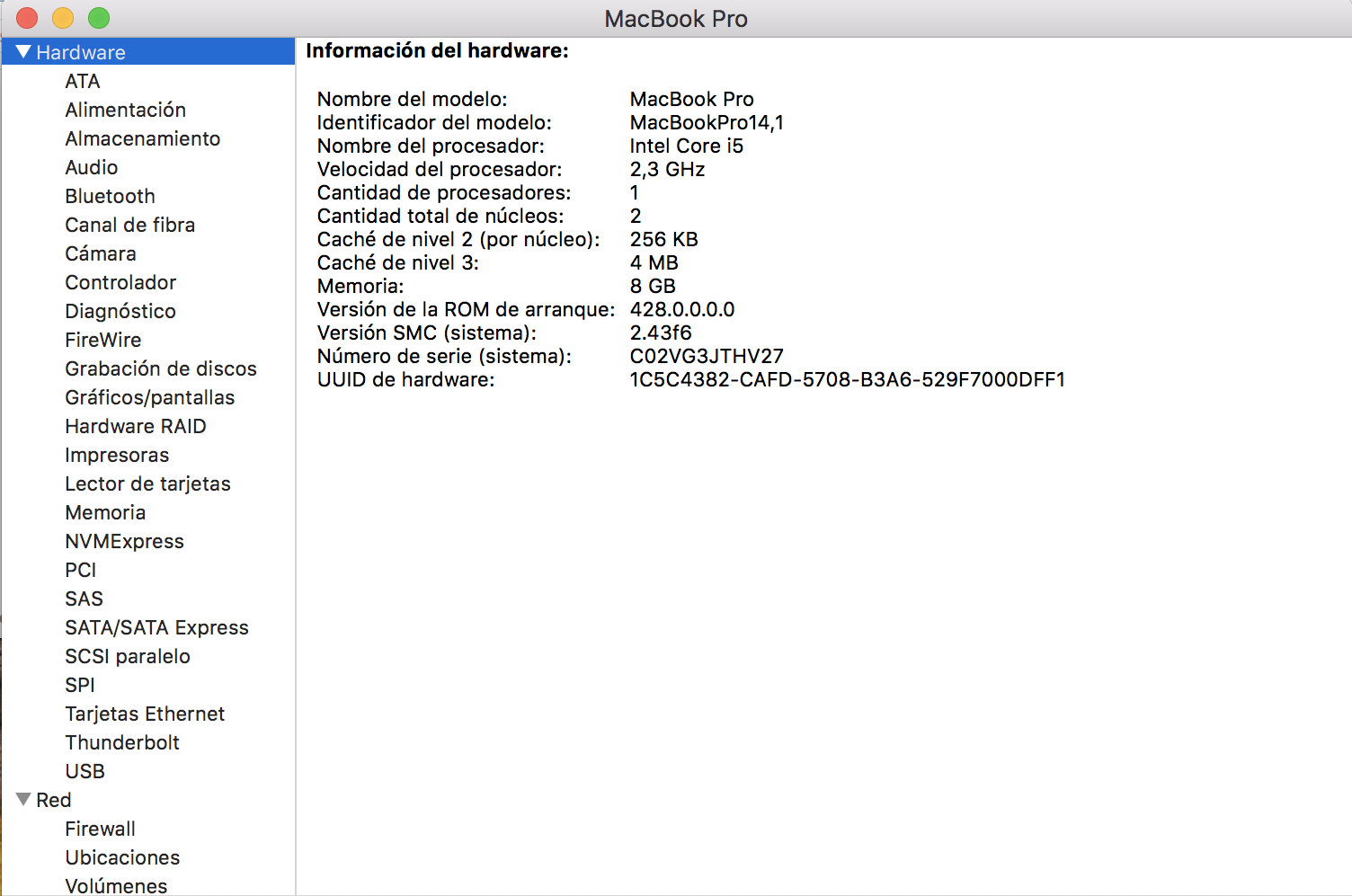The image size is (1352, 896).
Task: Select Impresoras in the list
Action: pos(117,455)
